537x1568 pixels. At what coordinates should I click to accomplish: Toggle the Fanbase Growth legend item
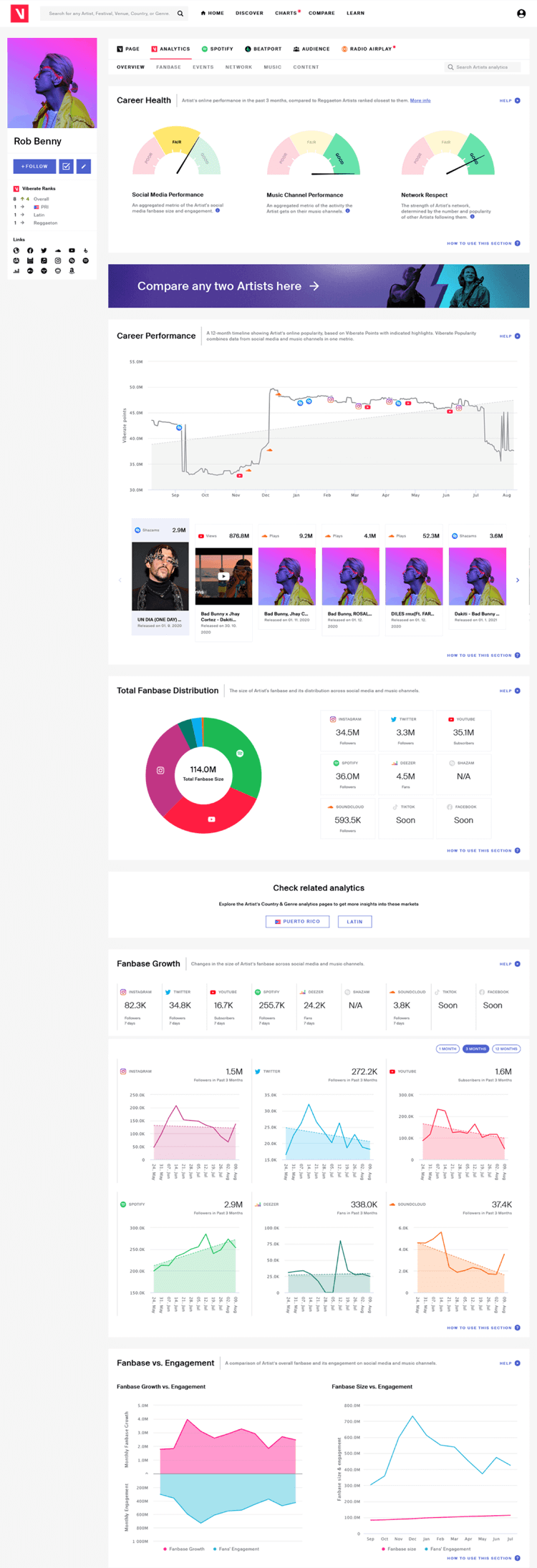[184, 1549]
